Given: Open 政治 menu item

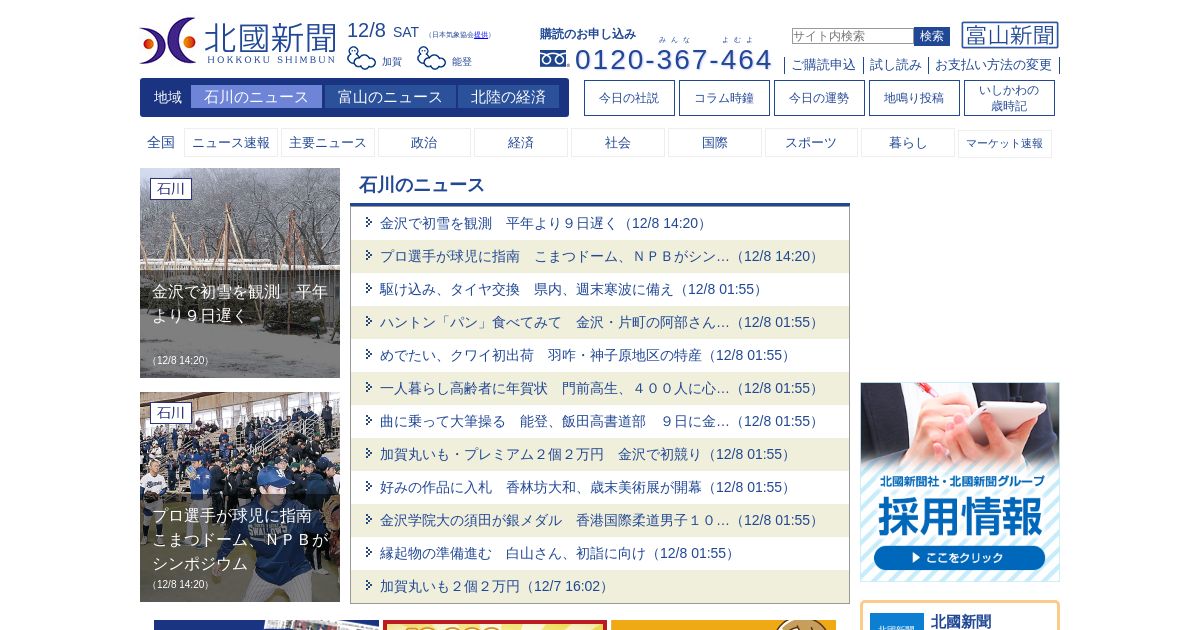Looking at the screenshot, I should pyautogui.click(x=424, y=143).
